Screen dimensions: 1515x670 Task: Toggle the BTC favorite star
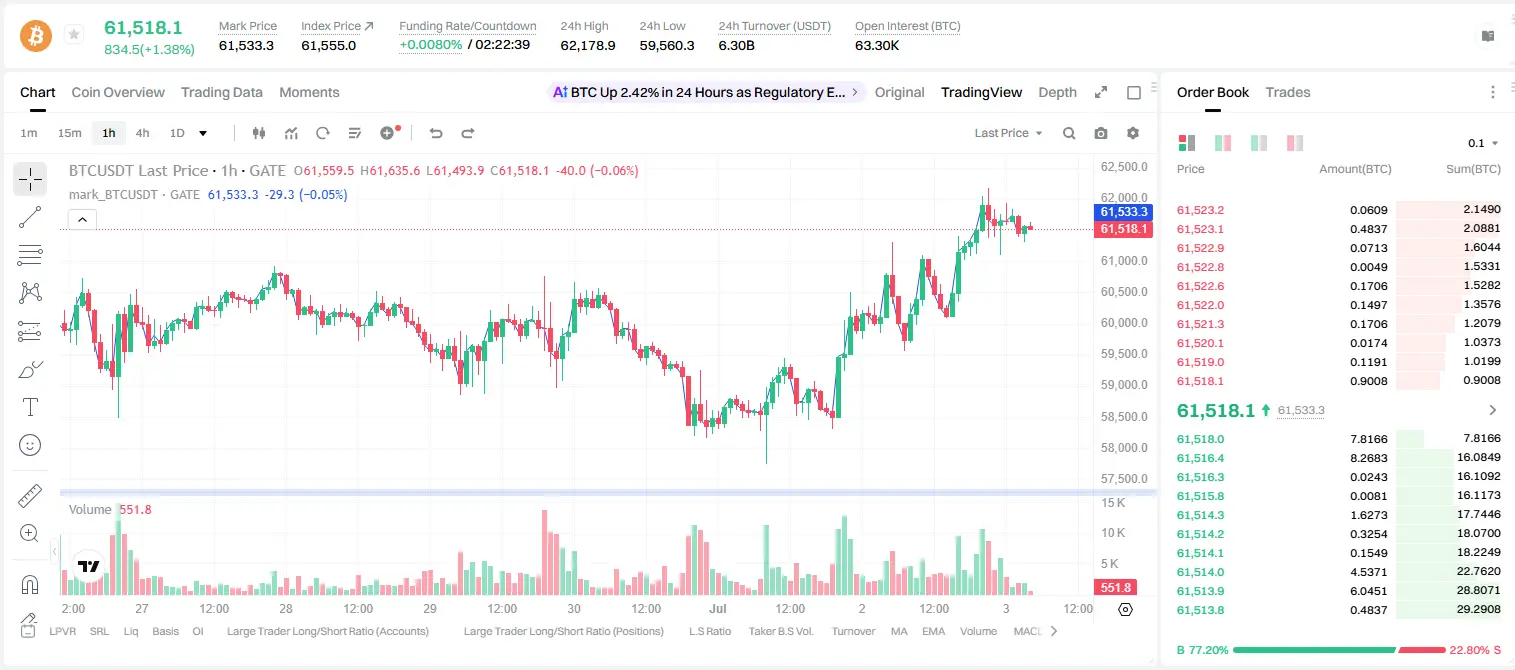(74, 35)
